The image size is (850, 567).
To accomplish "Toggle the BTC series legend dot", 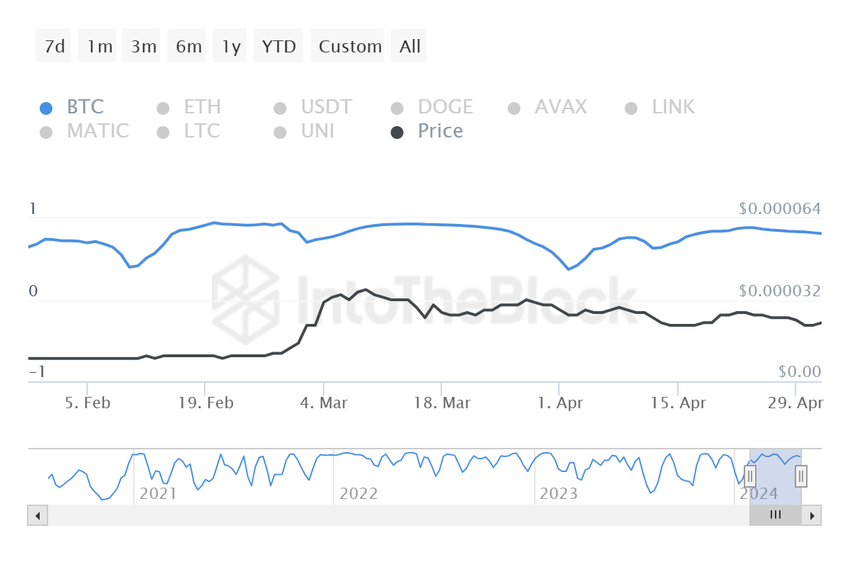I will 46,108.
